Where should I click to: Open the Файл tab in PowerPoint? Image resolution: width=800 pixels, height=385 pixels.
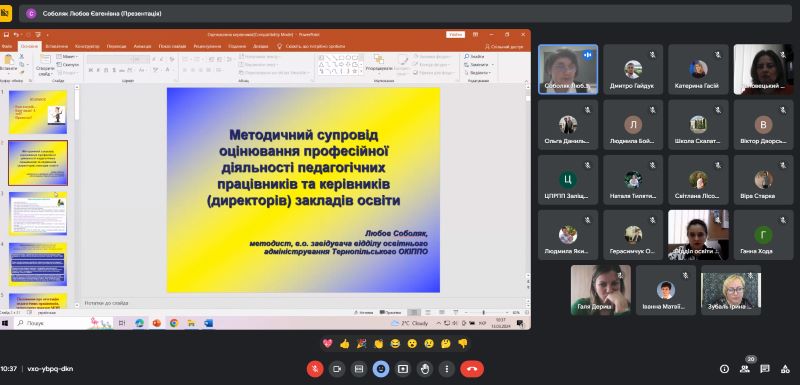pyautogui.click(x=7, y=46)
